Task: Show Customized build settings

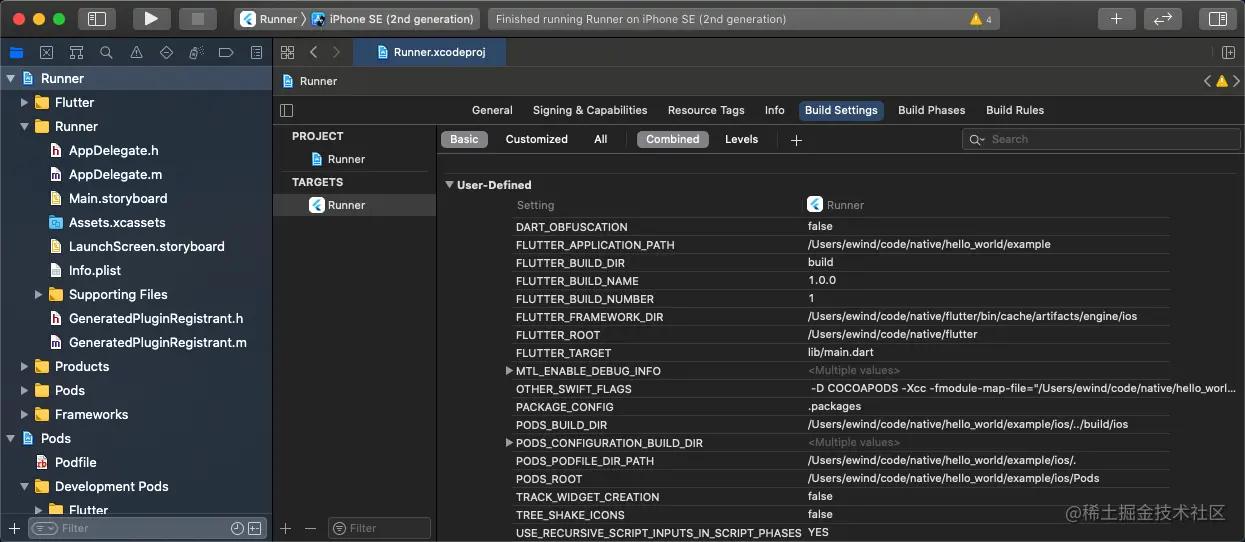Action: (x=536, y=139)
